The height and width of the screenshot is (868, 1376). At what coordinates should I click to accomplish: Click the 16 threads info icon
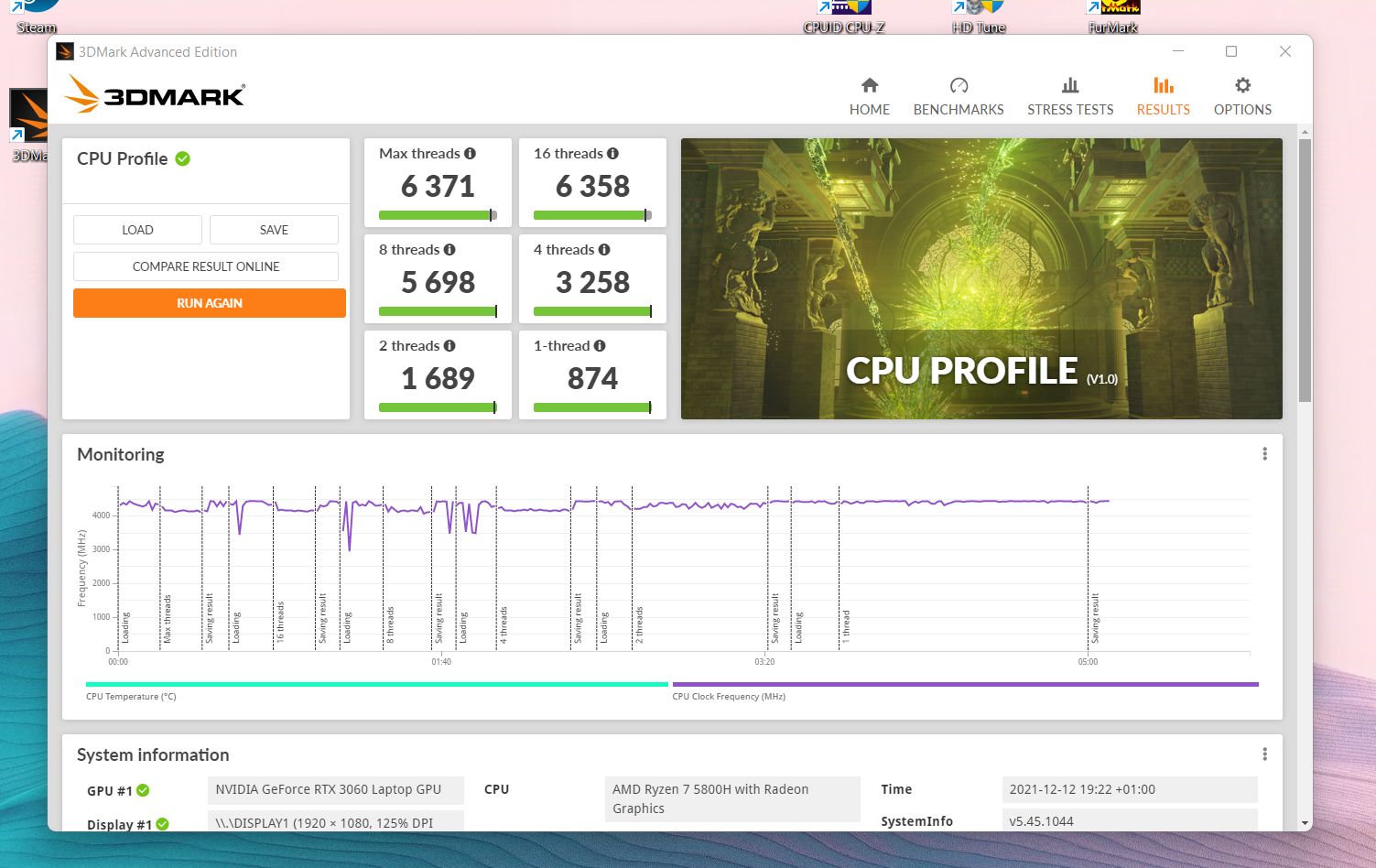(x=612, y=154)
